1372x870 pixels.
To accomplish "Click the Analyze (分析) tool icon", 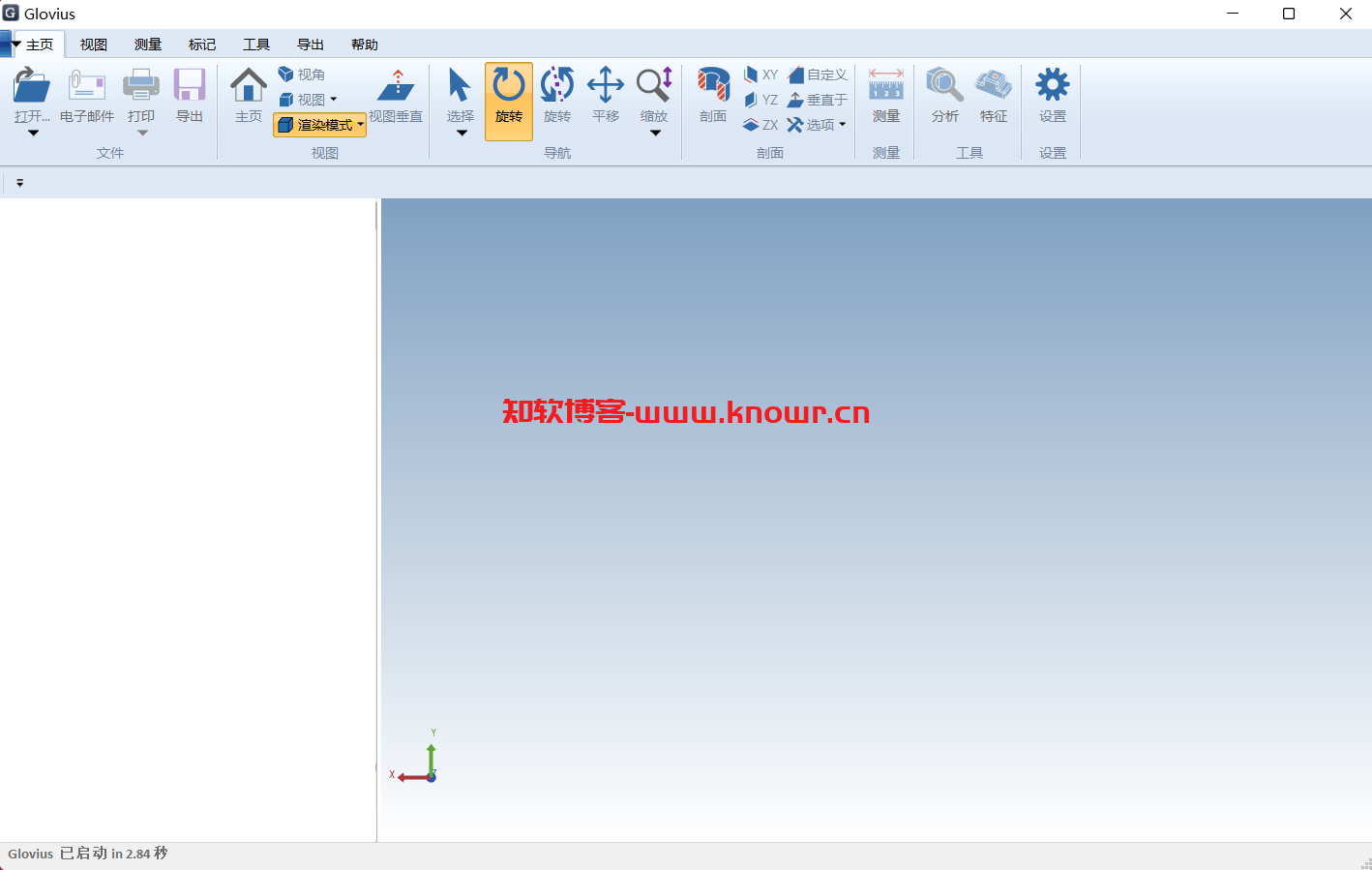I will 944,85.
